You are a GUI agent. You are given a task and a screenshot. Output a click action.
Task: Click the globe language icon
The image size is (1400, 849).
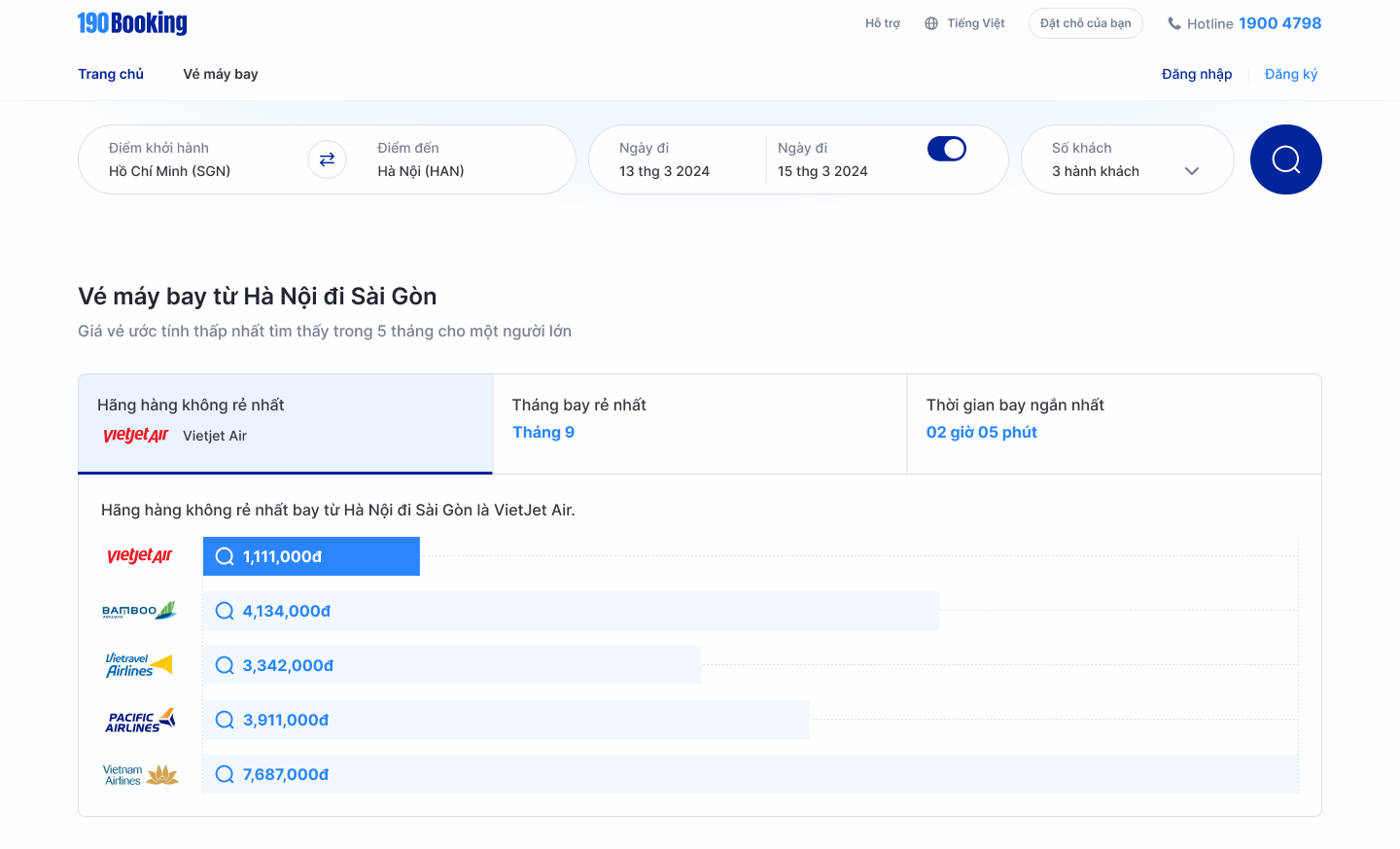(x=931, y=23)
